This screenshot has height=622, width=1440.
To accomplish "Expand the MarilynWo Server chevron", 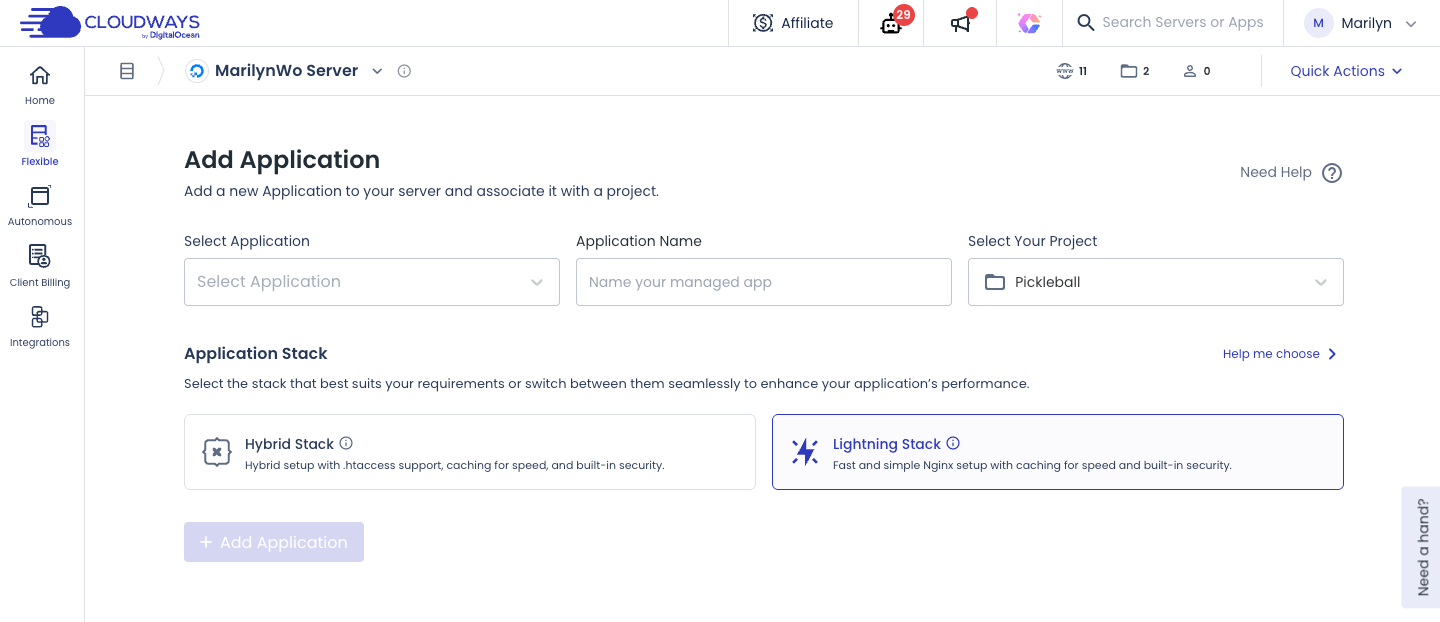I will (x=377, y=71).
